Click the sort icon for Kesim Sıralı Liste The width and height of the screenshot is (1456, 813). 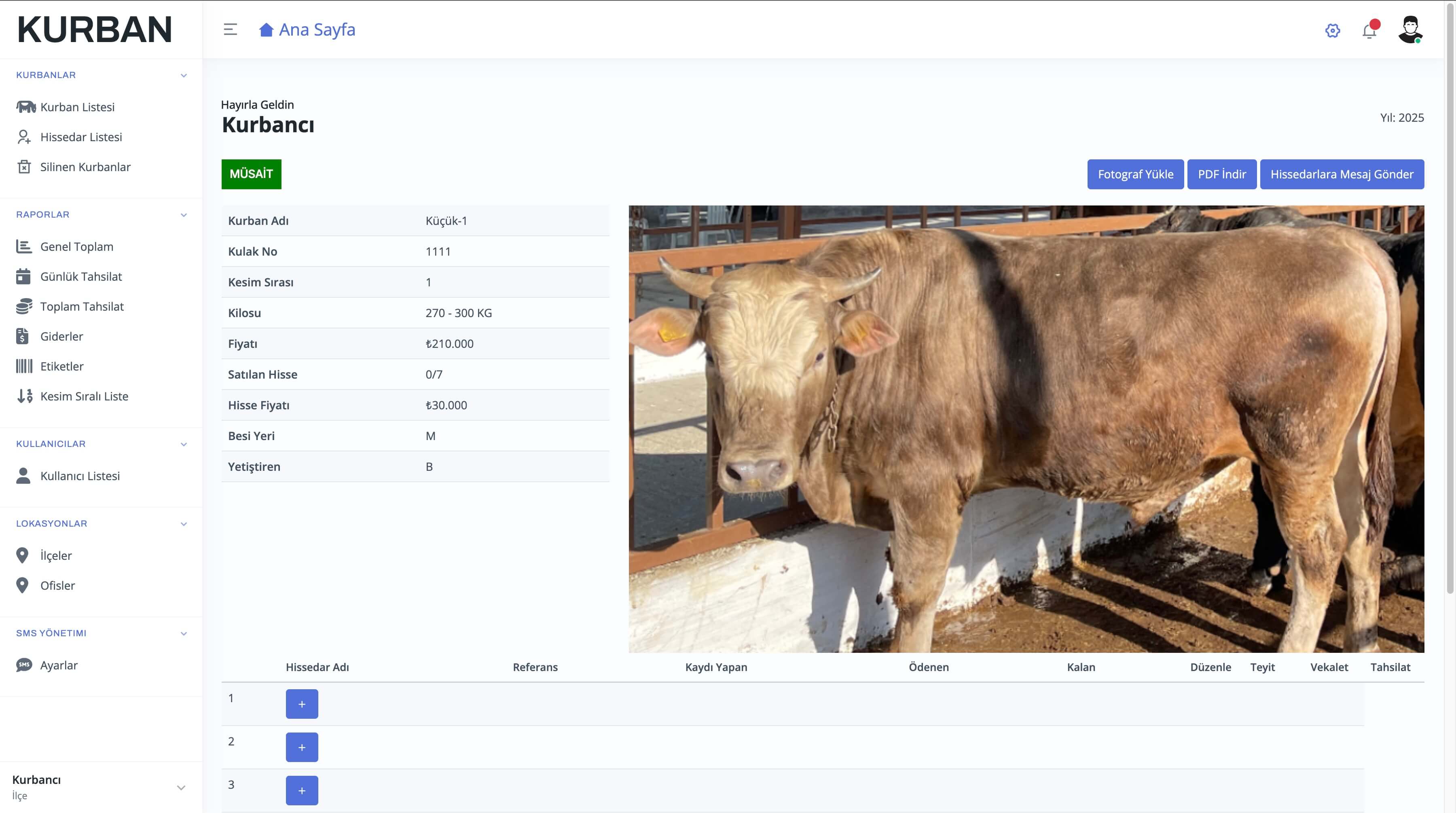(x=24, y=396)
